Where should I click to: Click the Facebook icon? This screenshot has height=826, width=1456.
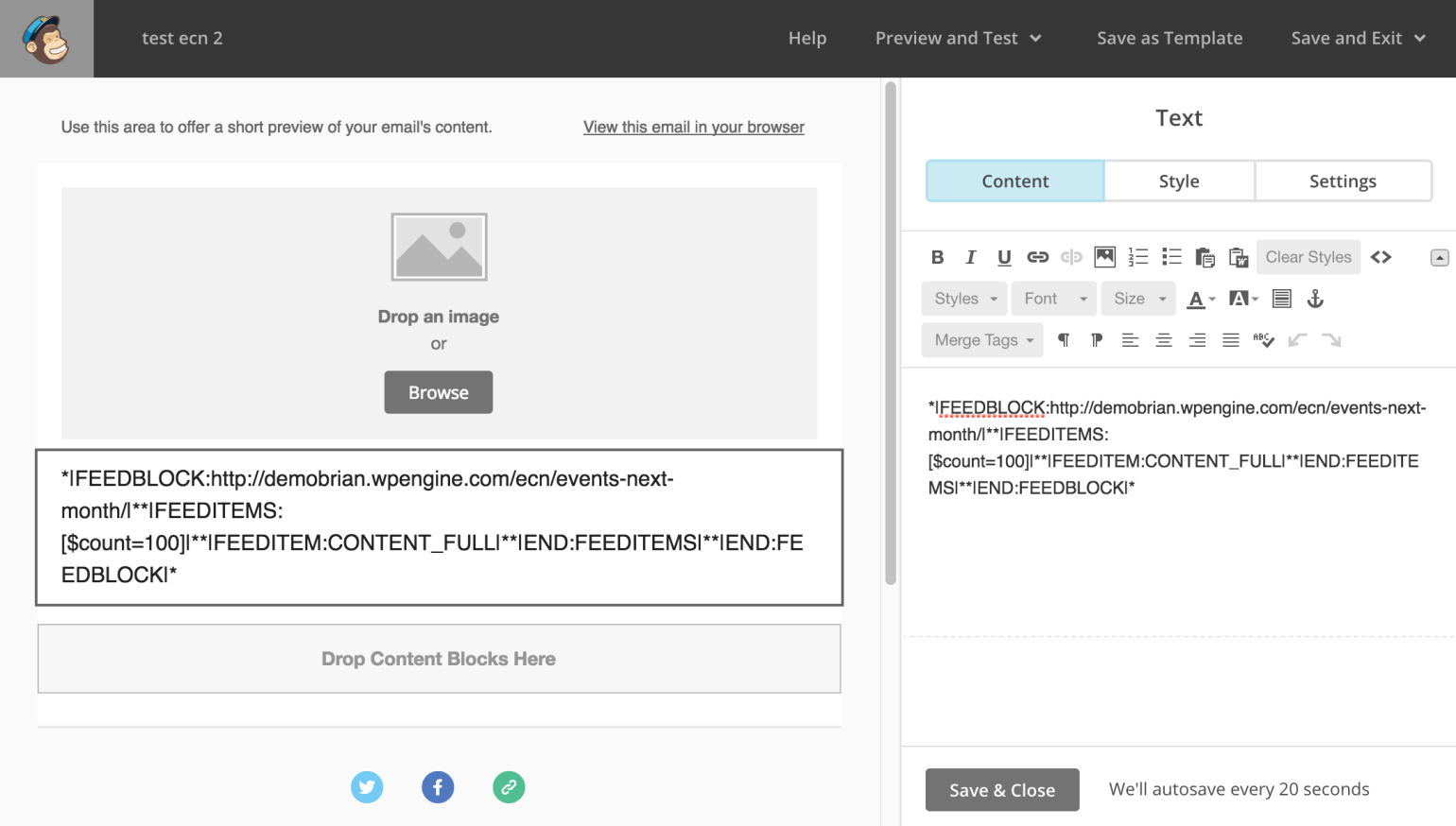click(x=438, y=787)
